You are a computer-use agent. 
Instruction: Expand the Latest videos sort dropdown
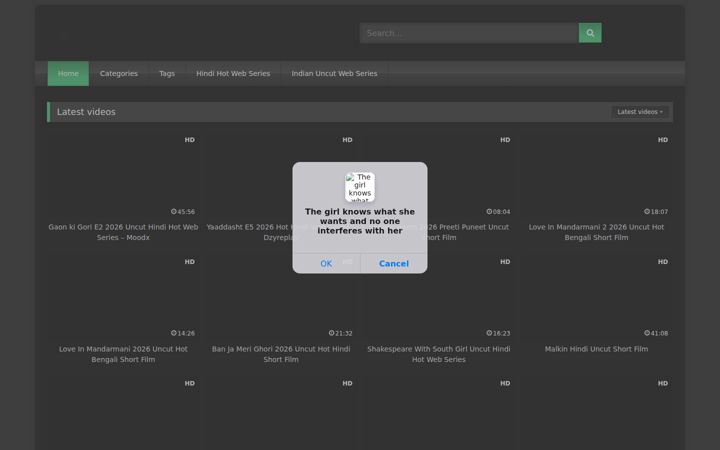point(640,112)
